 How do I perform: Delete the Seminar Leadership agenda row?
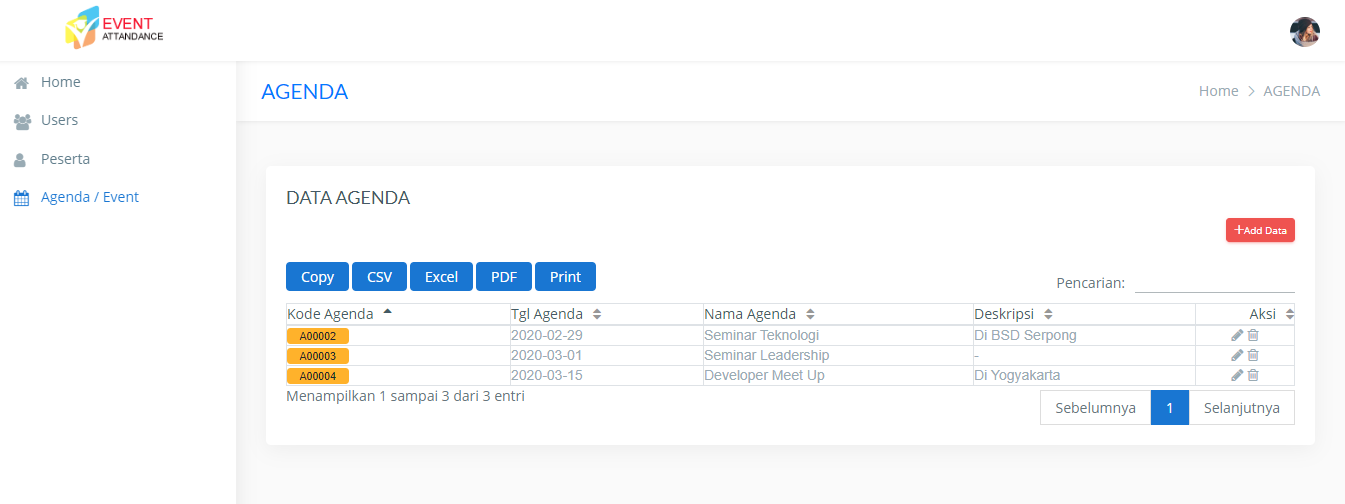(1253, 356)
